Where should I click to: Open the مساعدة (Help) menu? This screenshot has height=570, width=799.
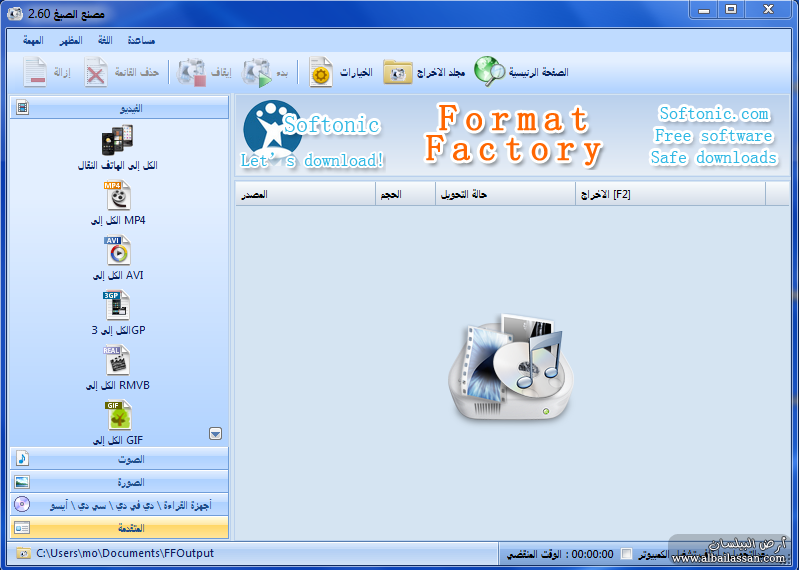pos(141,40)
